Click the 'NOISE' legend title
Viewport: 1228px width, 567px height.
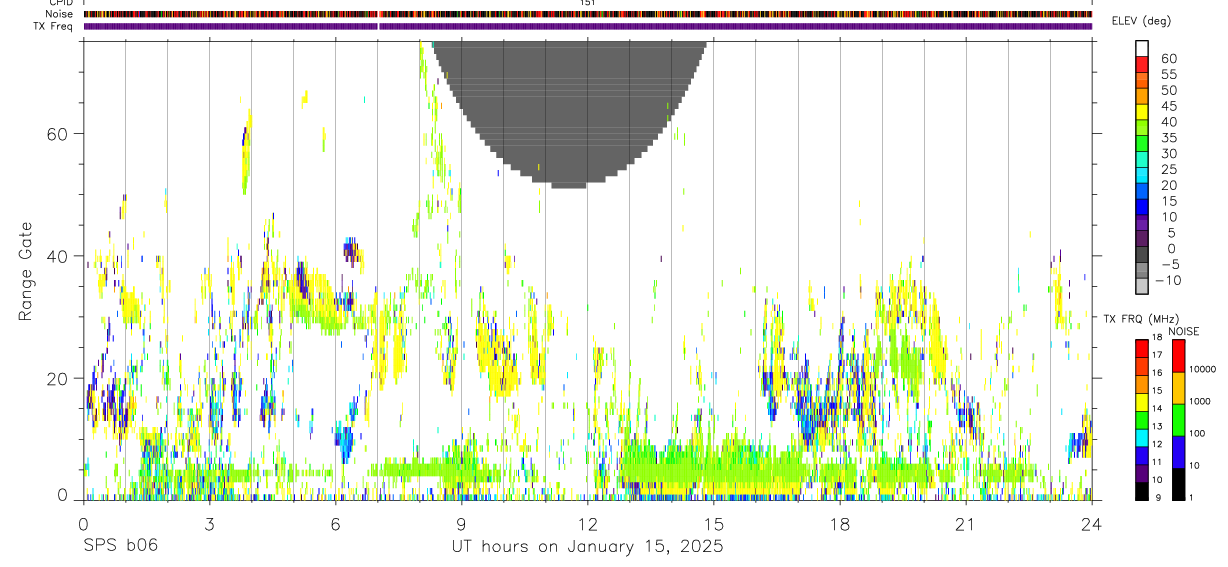click(1184, 331)
